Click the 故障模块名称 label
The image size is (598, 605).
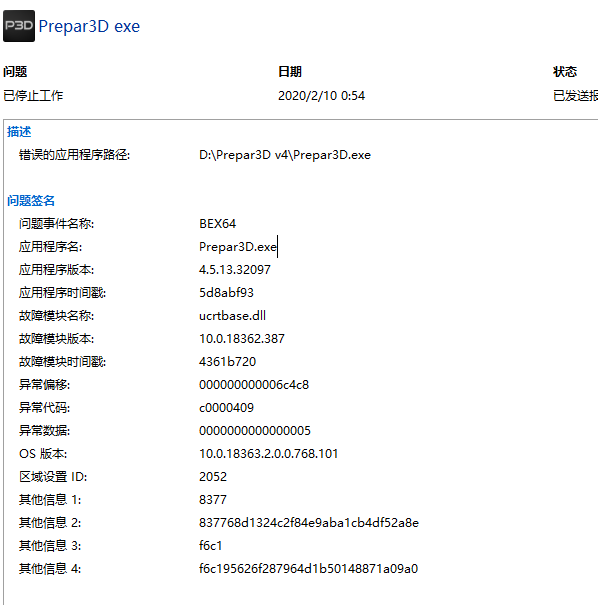point(56,316)
